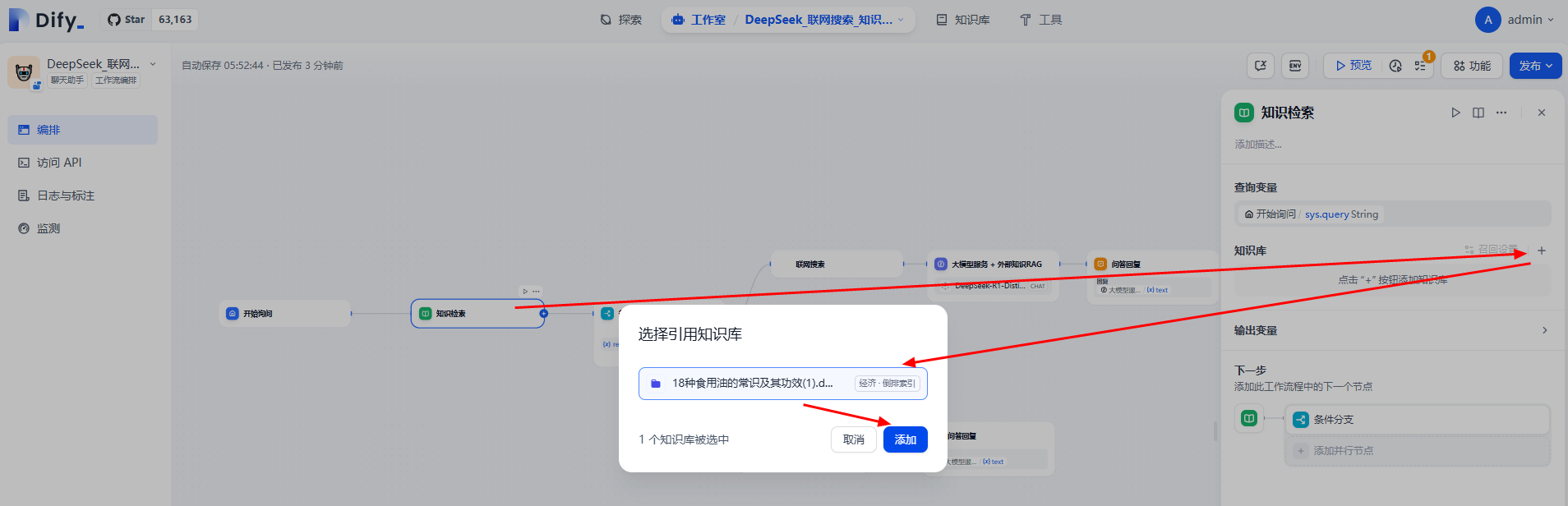Select the 联网搜索 node on canvas
This screenshot has height=506, width=1568.
coord(837,264)
